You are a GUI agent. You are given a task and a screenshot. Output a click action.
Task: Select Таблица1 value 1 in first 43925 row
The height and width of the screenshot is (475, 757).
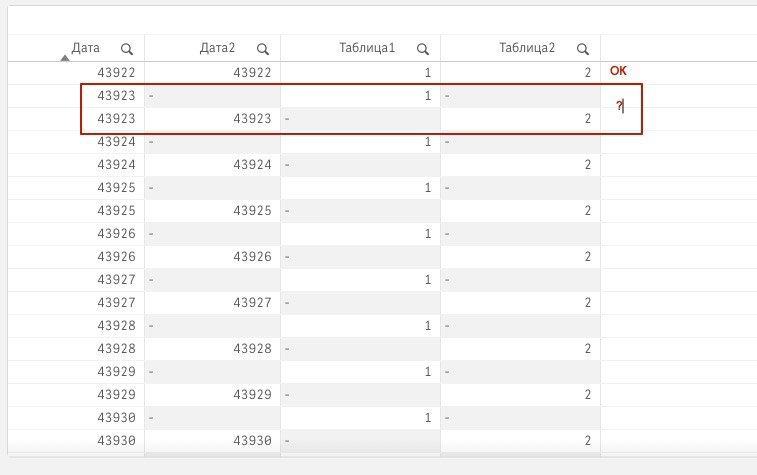tap(428, 188)
